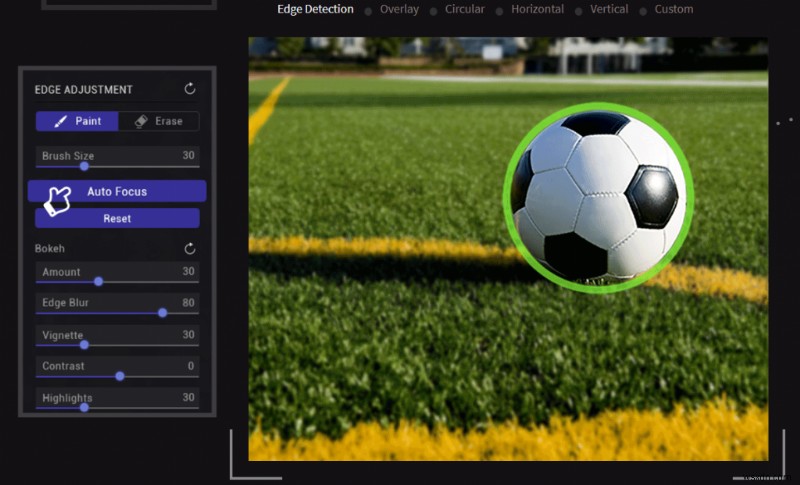The width and height of the screenshot is (800, 485).
Task: Open the Custom tab
Action: pyautogui.click(x=673, y=9)
